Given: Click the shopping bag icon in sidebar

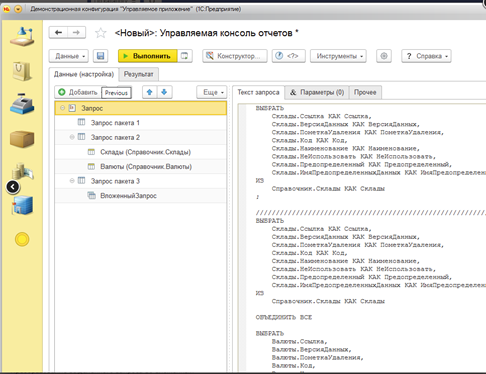Looking at the screenshot, I should [x=22, y=71].
